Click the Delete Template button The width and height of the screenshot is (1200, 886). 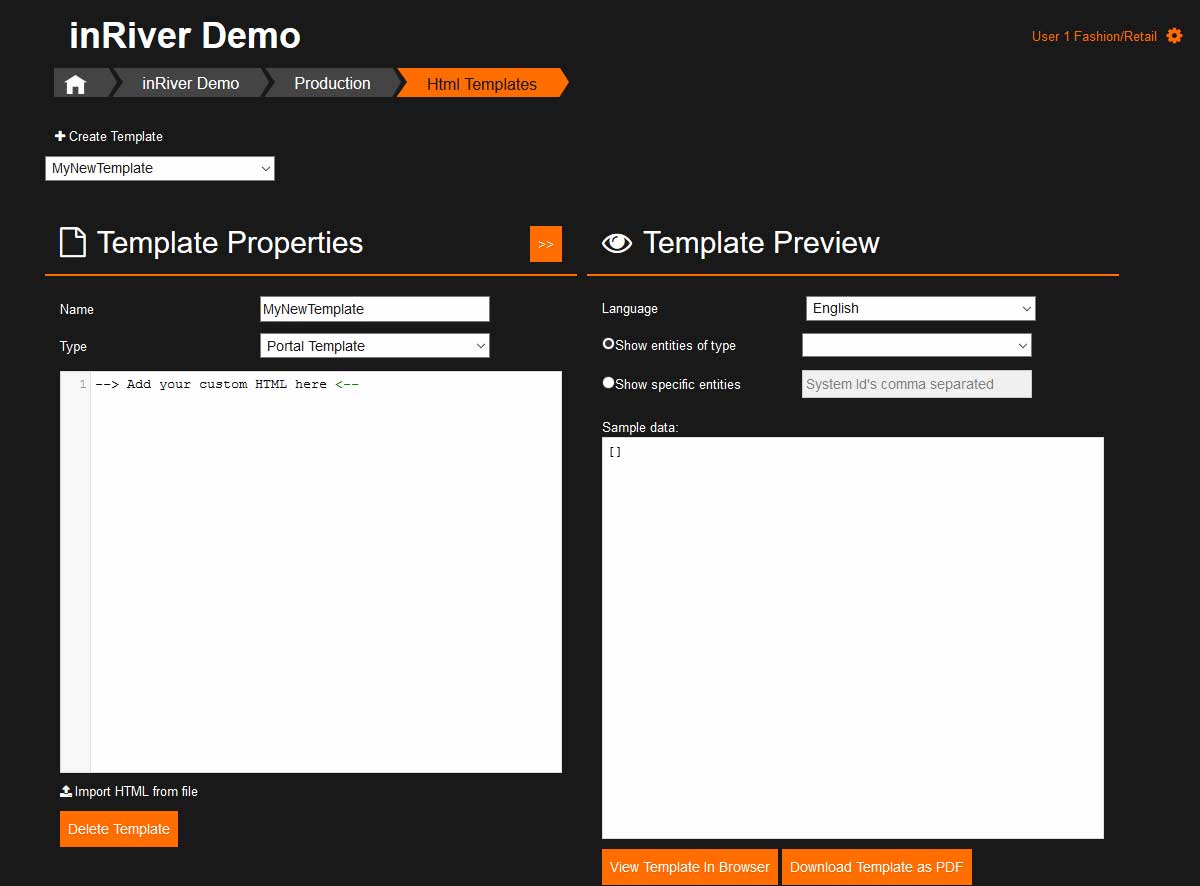coord(119,829)
